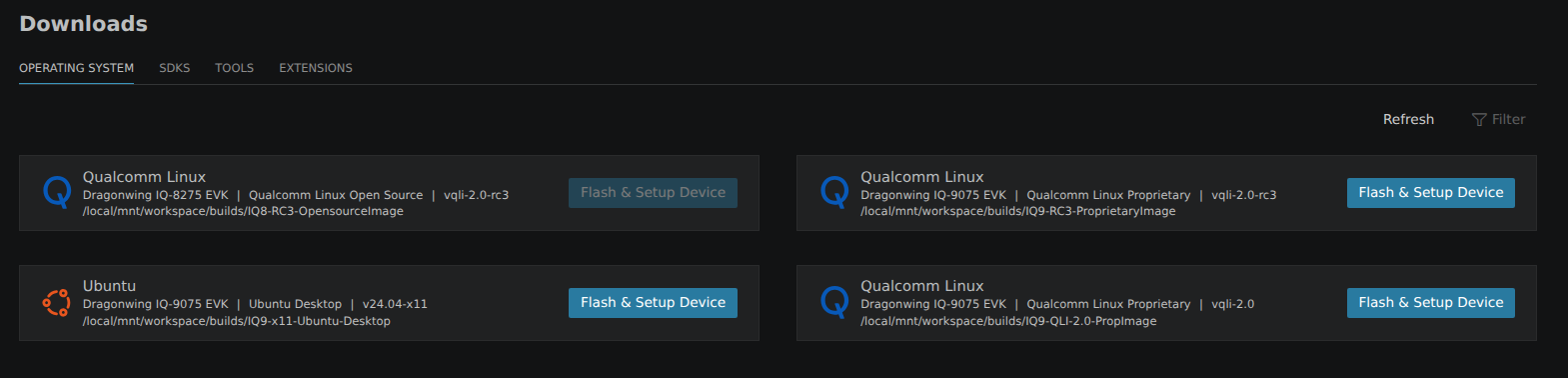This screenshot has width=1568, height=378.
Task: Click the Downloads heading
Action: point(83,24)
